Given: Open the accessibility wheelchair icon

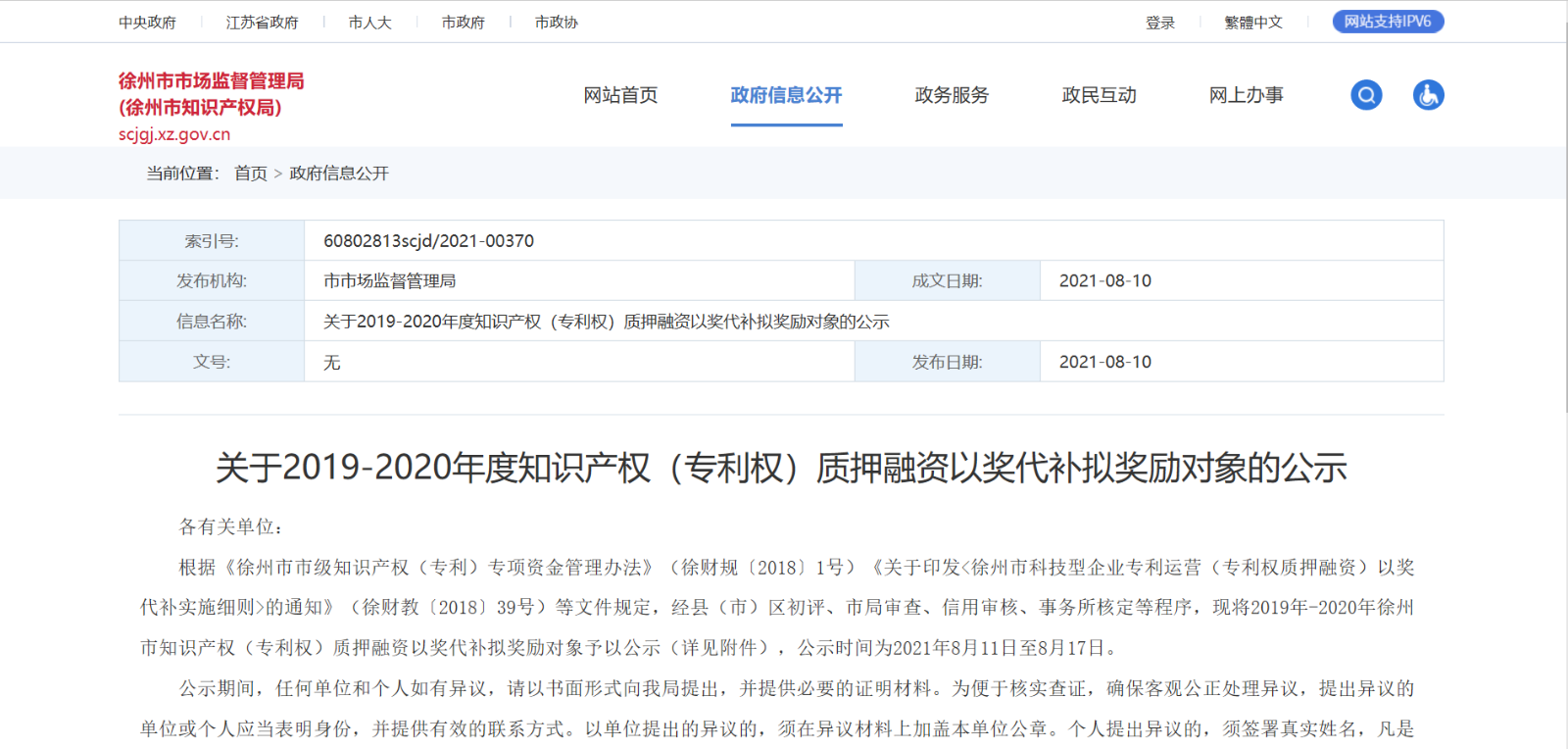Looking at the screenshot, I should point(1428,95).
